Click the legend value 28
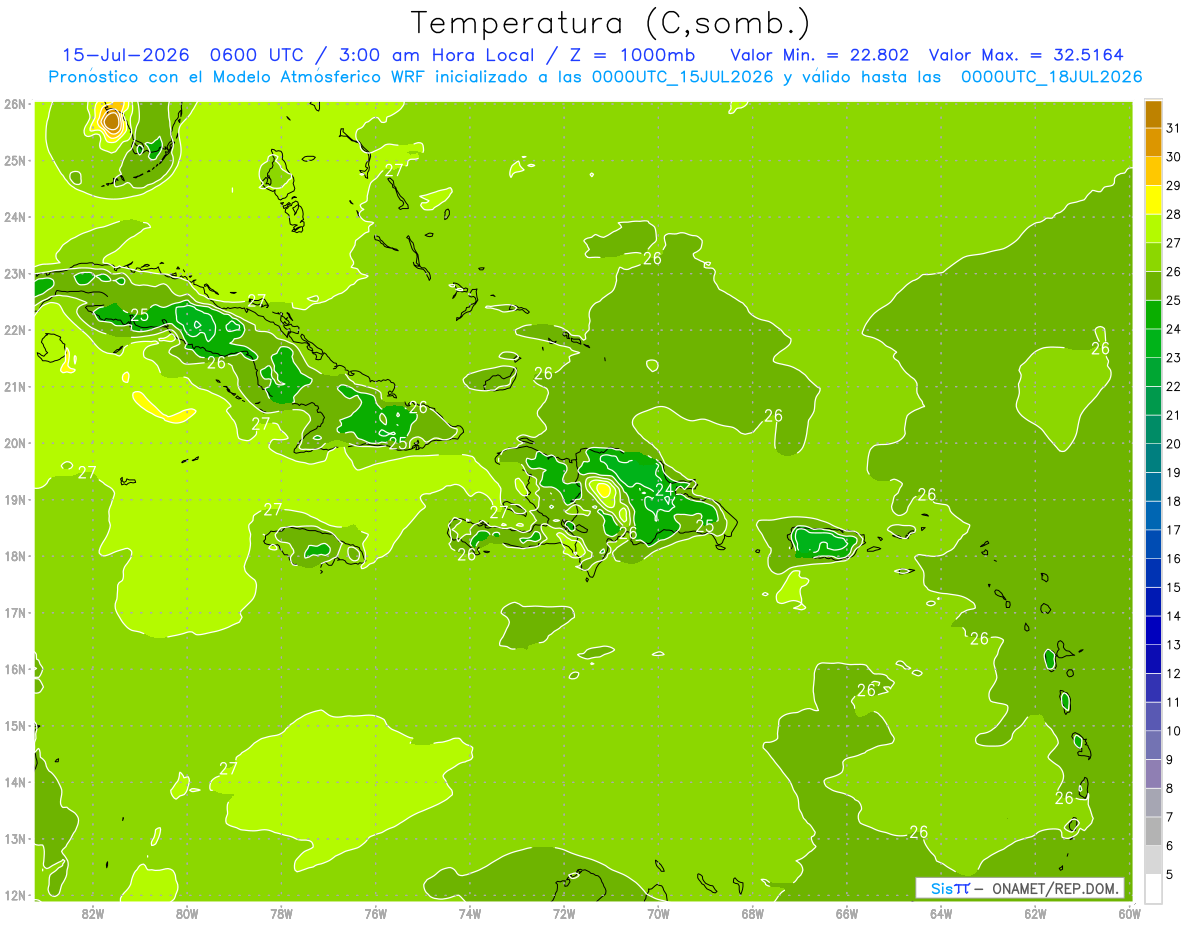 [1174, 214]
